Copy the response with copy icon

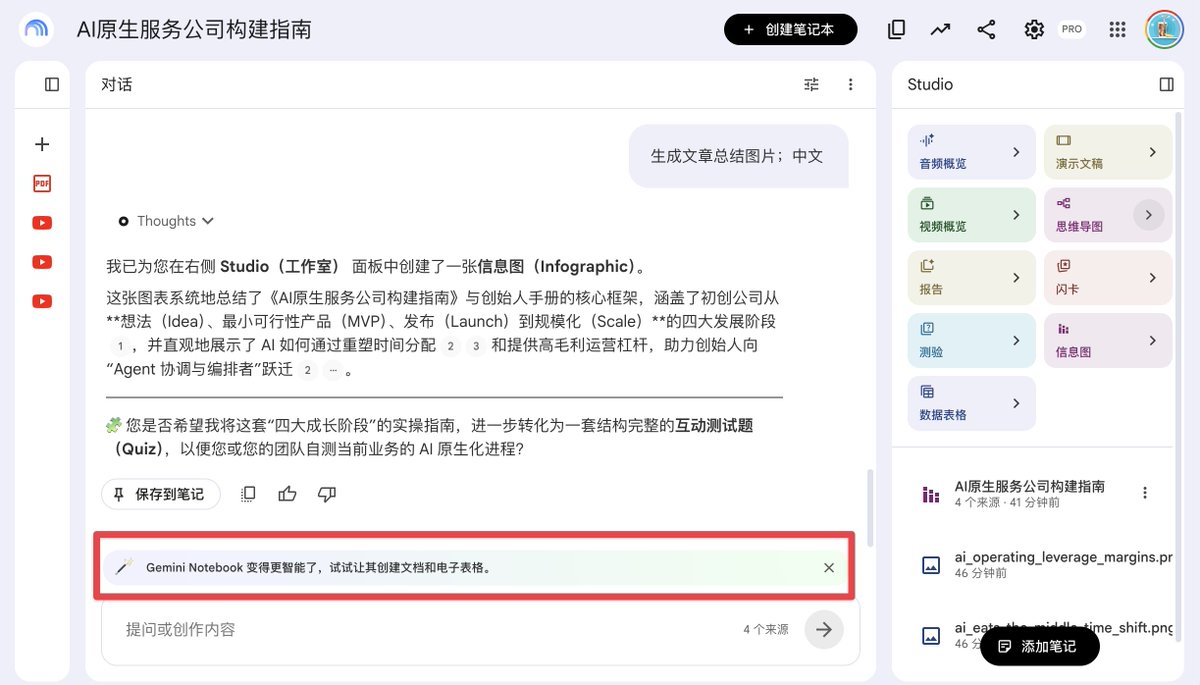point(249,494)
